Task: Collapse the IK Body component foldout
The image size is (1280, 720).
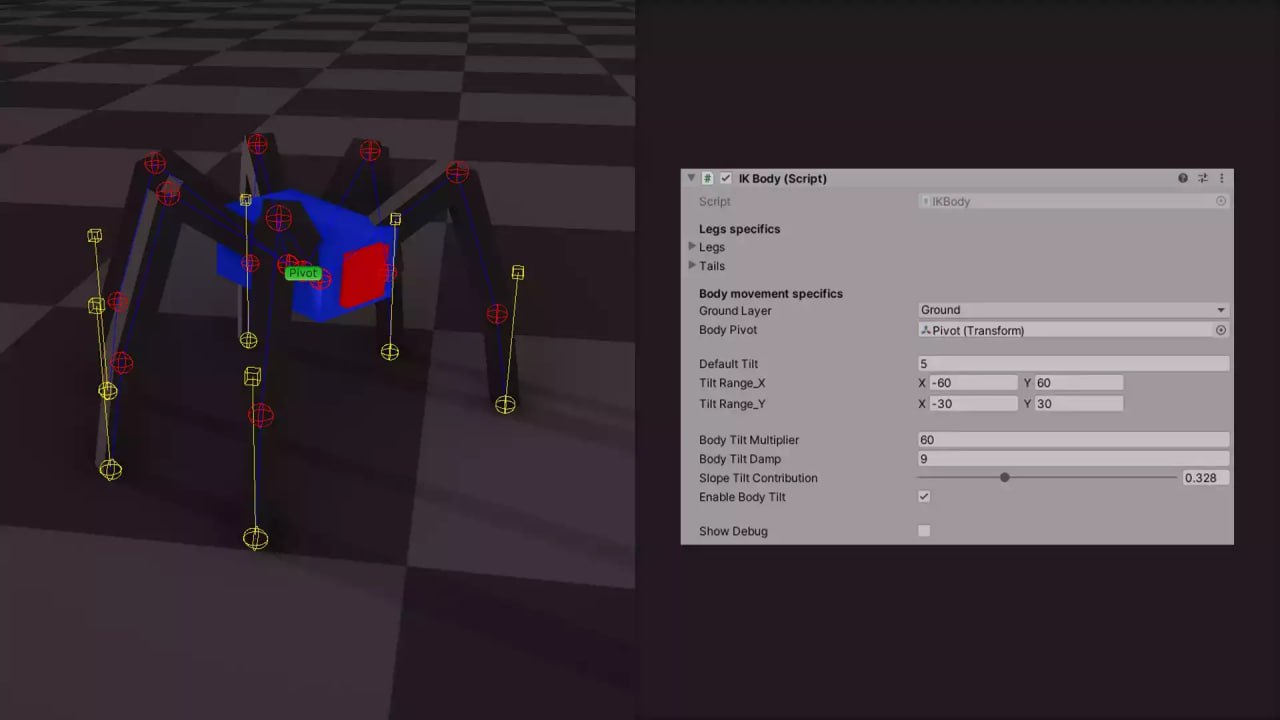Action: (x=690, y=178)
